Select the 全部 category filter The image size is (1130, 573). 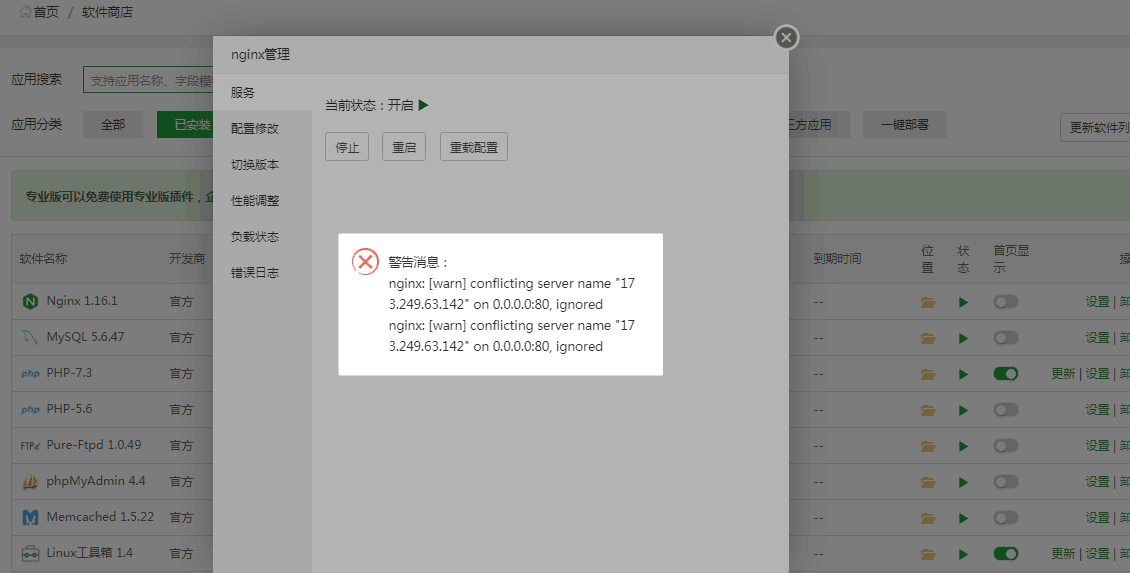[x=113, y=125]
